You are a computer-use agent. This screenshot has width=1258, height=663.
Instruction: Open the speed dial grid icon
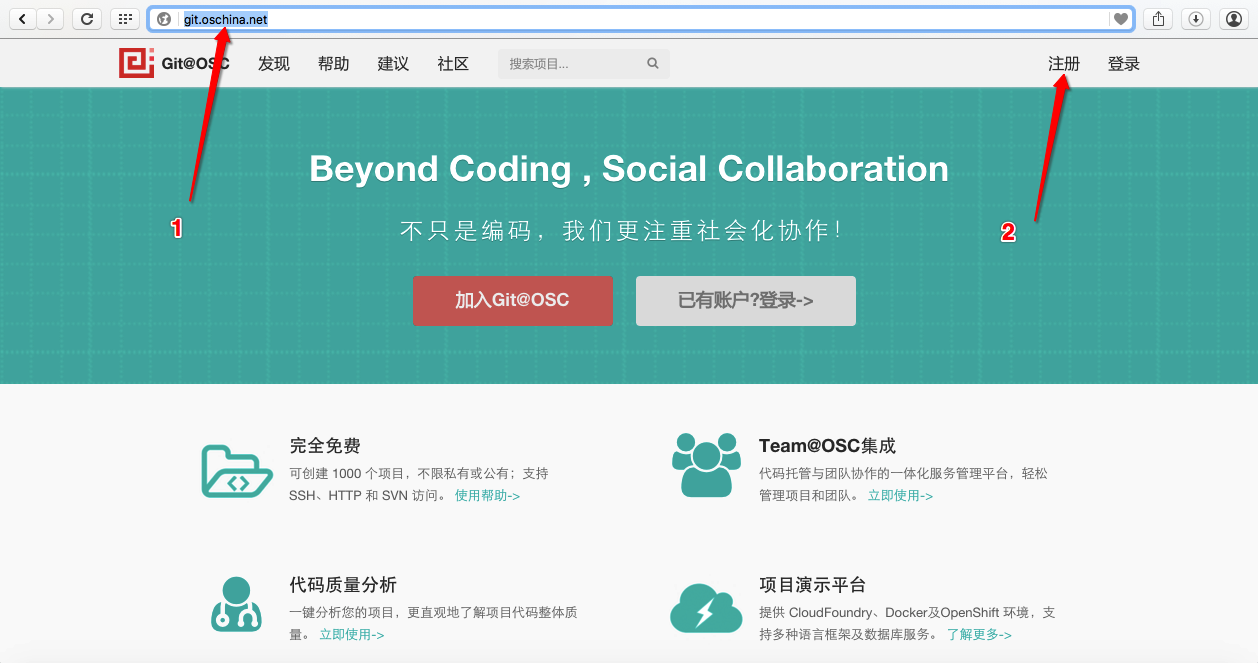[125, 18]
